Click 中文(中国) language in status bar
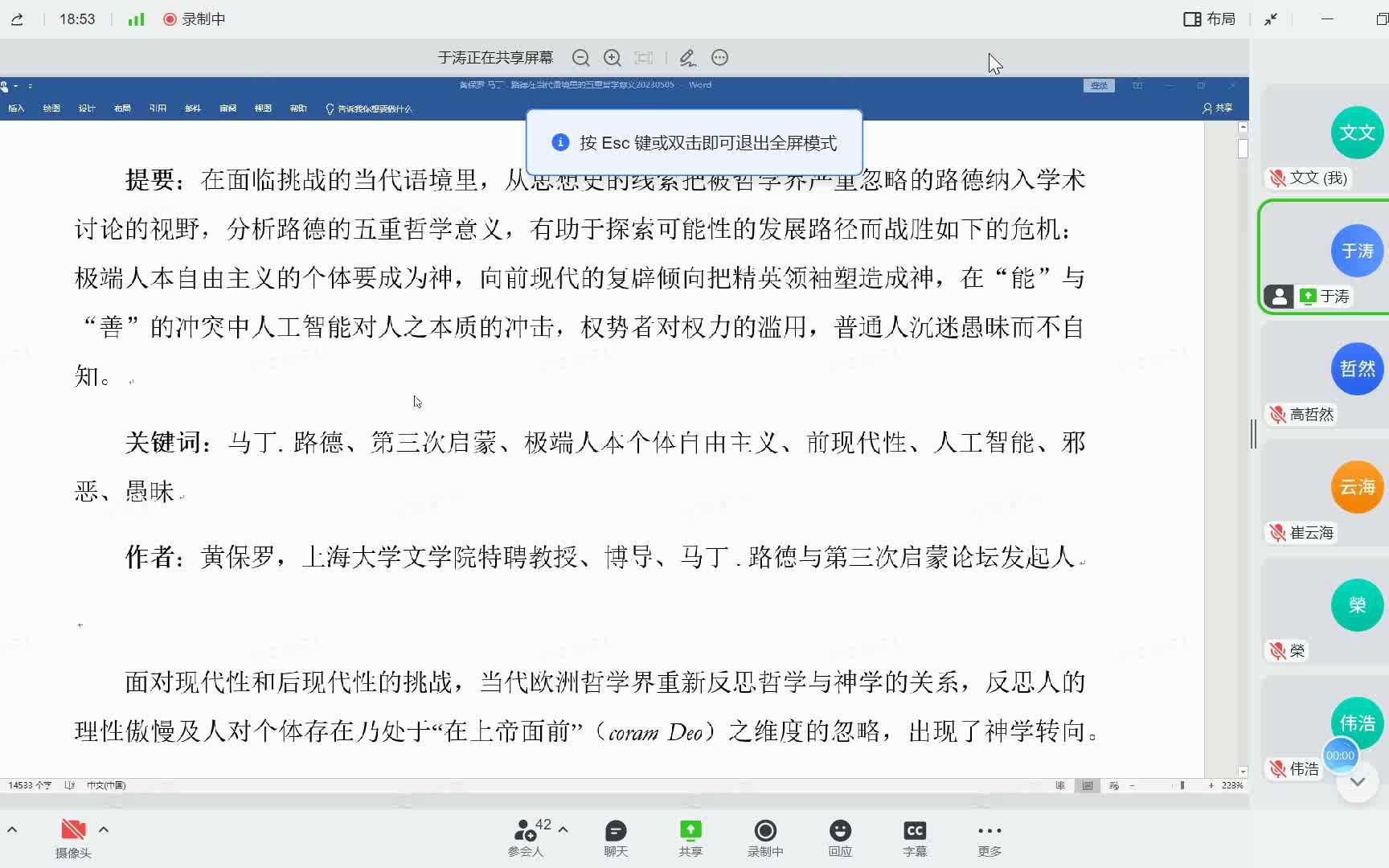Viewport: 1389px width, 868px height. pos(106,785)
